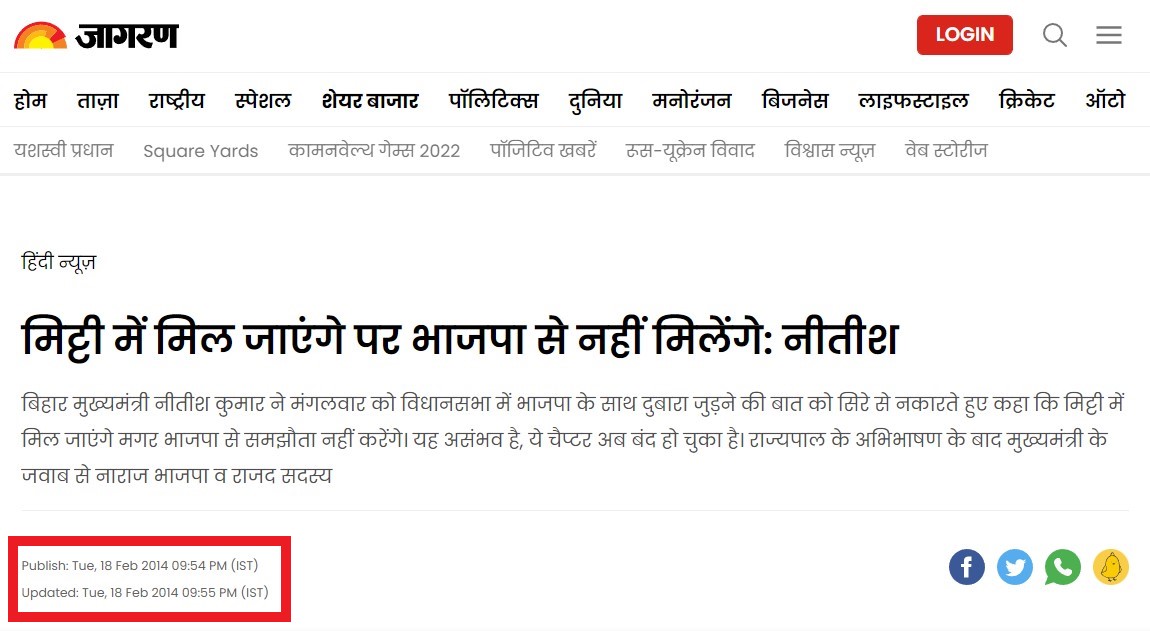1150x631 pixels.
Task: Open the hamburger menu icon
Action: [1109, 34]
